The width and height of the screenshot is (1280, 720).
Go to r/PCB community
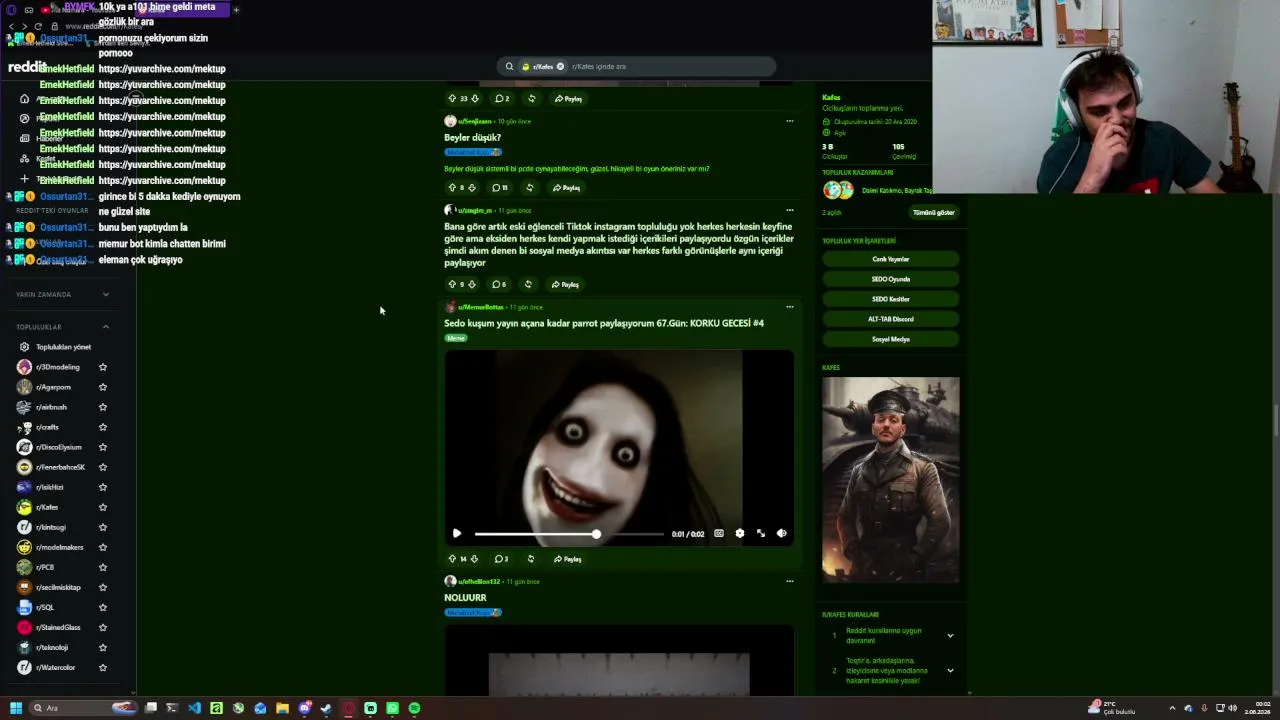point(45,567)
